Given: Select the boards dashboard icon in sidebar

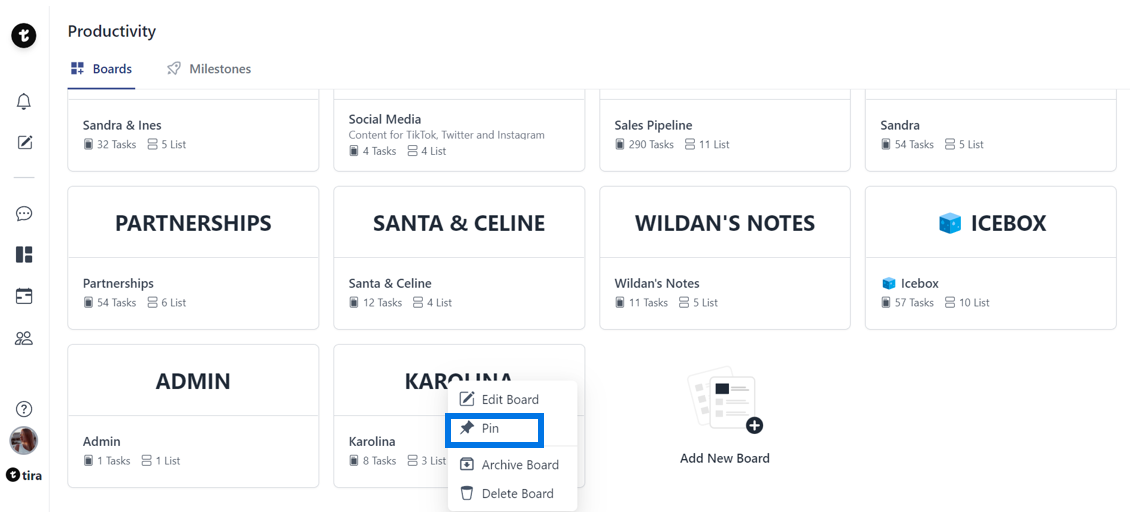Looking at the screenshot, I should coord(24,255).
